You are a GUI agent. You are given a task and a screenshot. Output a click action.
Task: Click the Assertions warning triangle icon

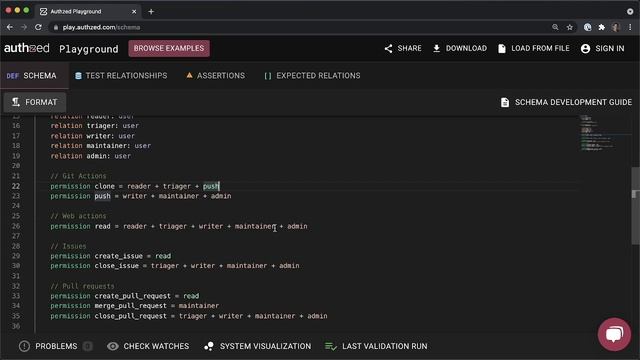(x=189, y=75)
